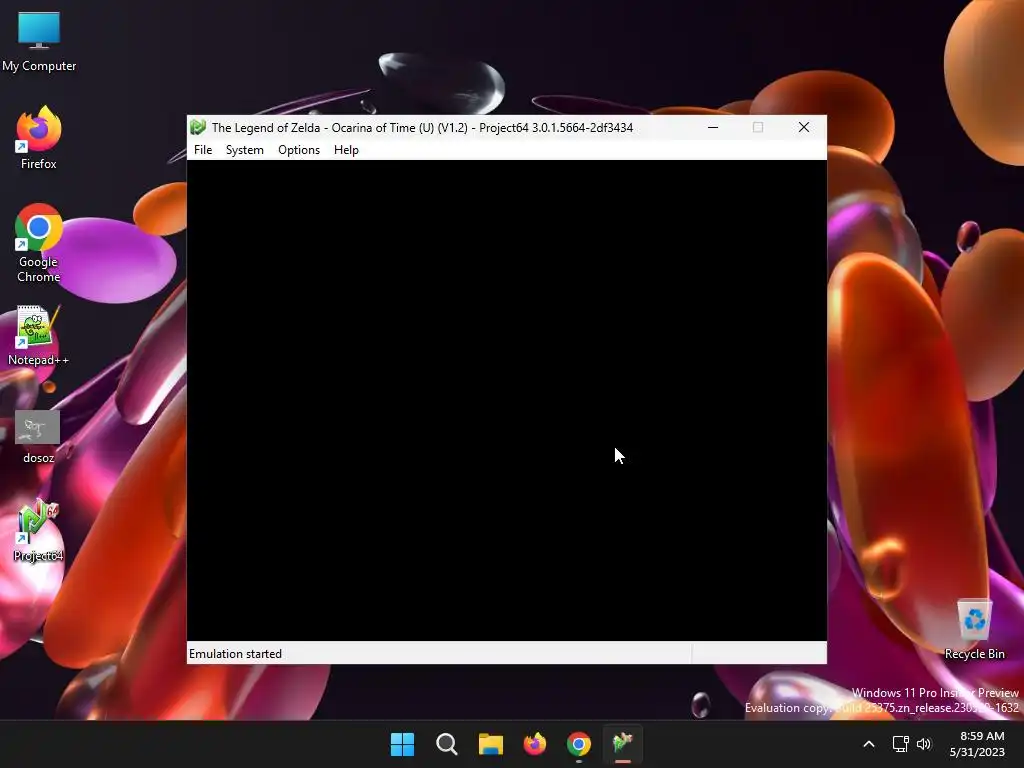Switch to Chrome on the taskbar
This screenshot has width=1024, height=768.
click(579, 744)
